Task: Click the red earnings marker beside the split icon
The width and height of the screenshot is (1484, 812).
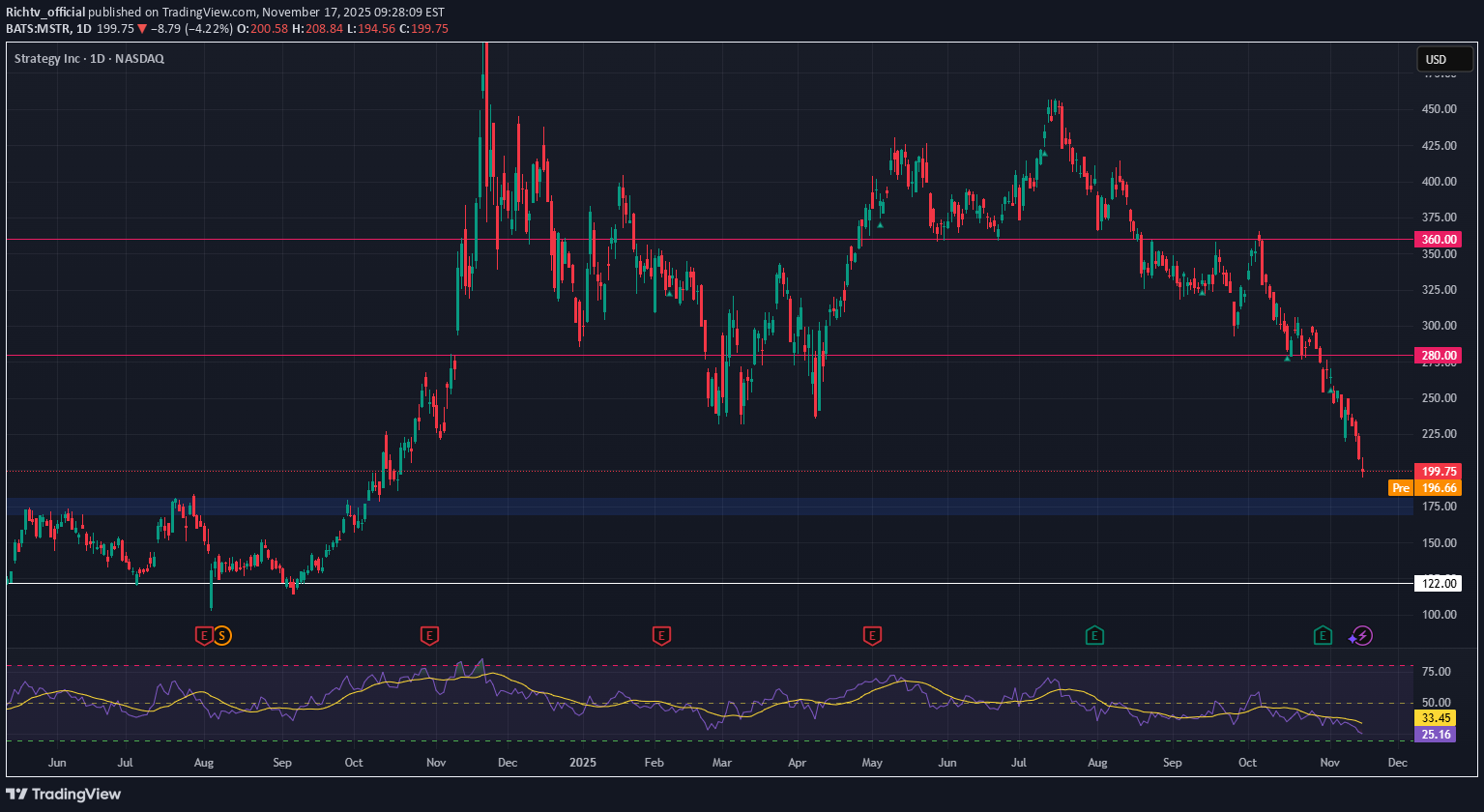Action: point(204,636)
